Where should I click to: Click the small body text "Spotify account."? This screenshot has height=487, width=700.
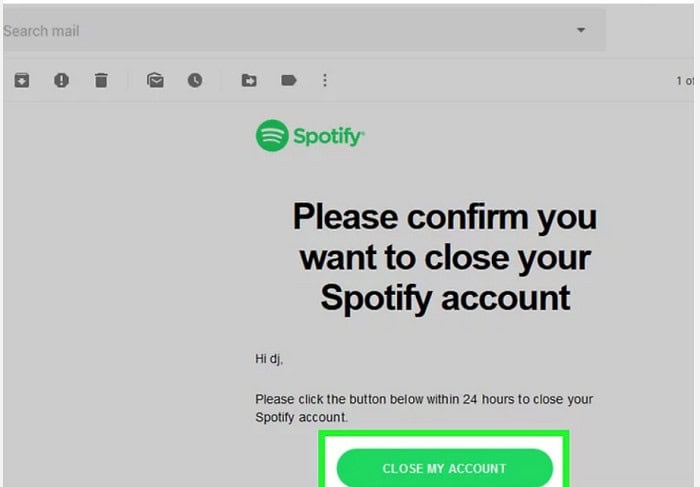point(302,417)
